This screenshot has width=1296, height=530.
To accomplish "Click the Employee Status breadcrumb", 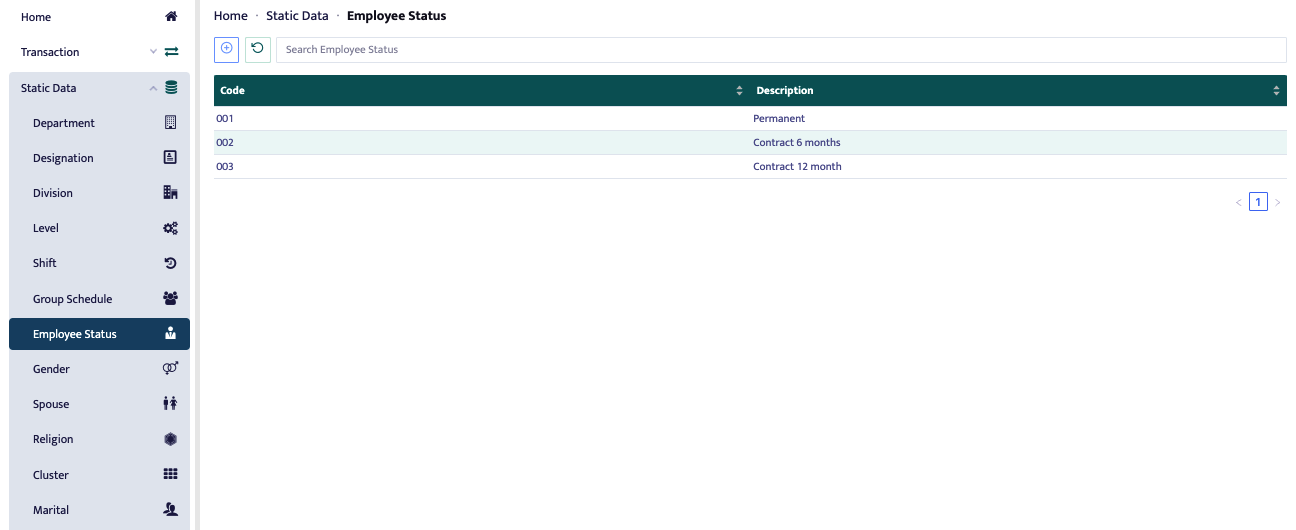I will 397,16.
